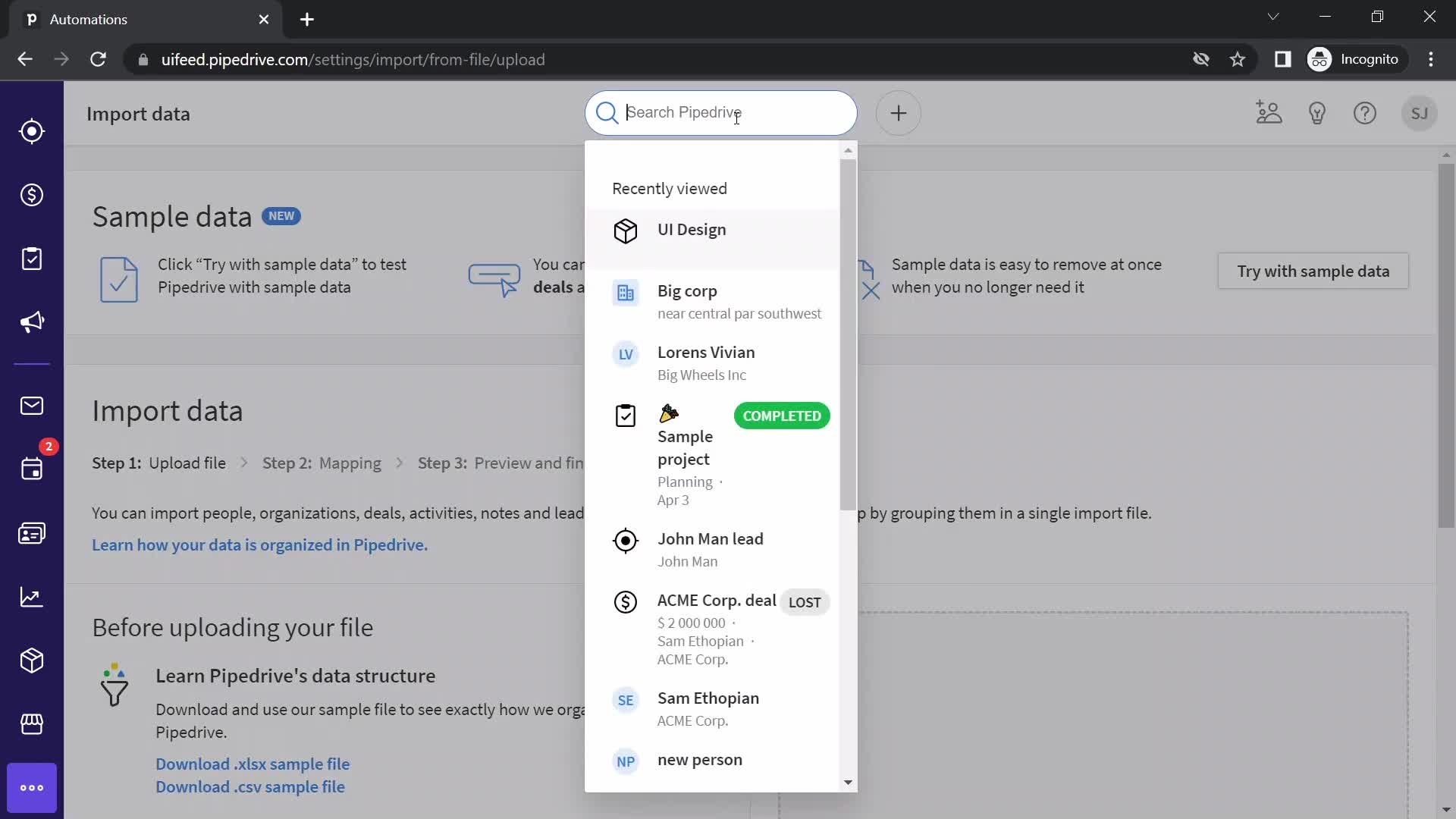Viewport: 1456px width, 819px height.
Task: Open the invite users icon
Action: click(x=1269, y=113)
